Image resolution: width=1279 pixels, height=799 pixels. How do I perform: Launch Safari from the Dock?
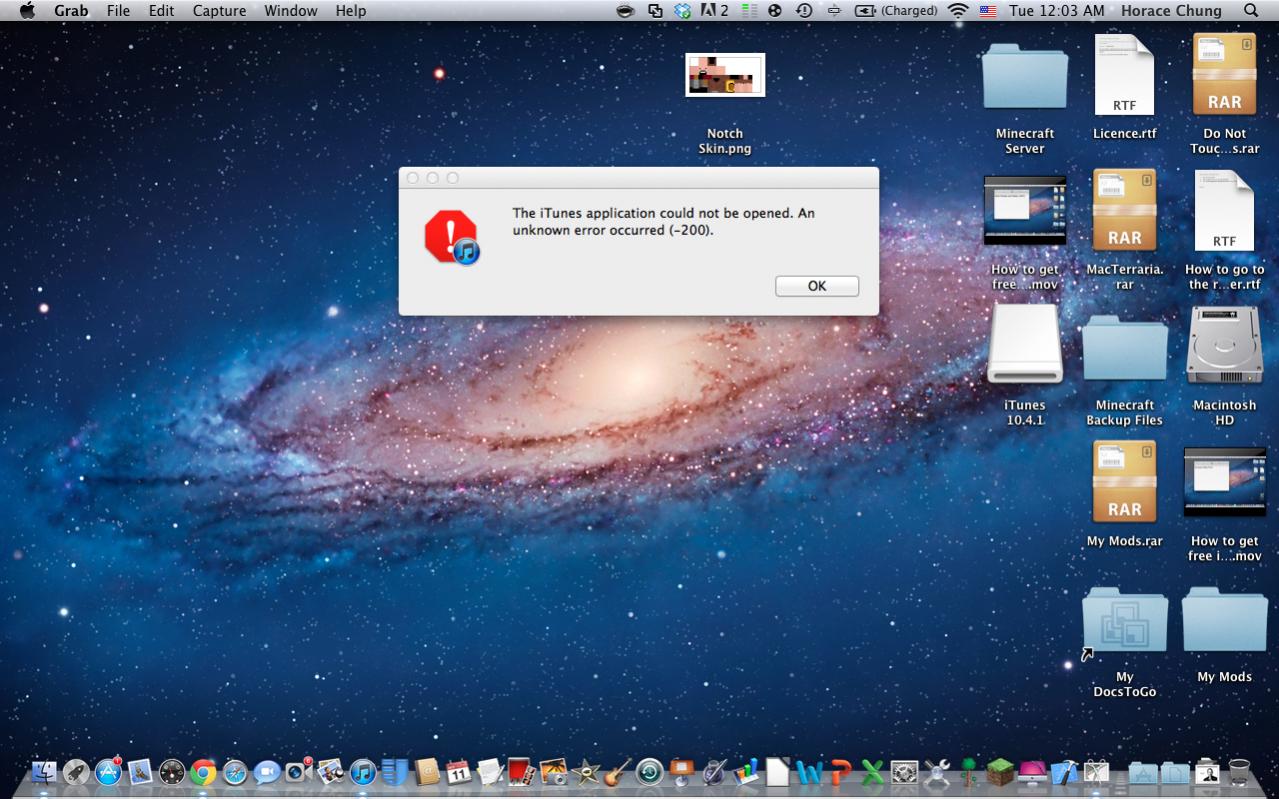(x=235, y=772)
